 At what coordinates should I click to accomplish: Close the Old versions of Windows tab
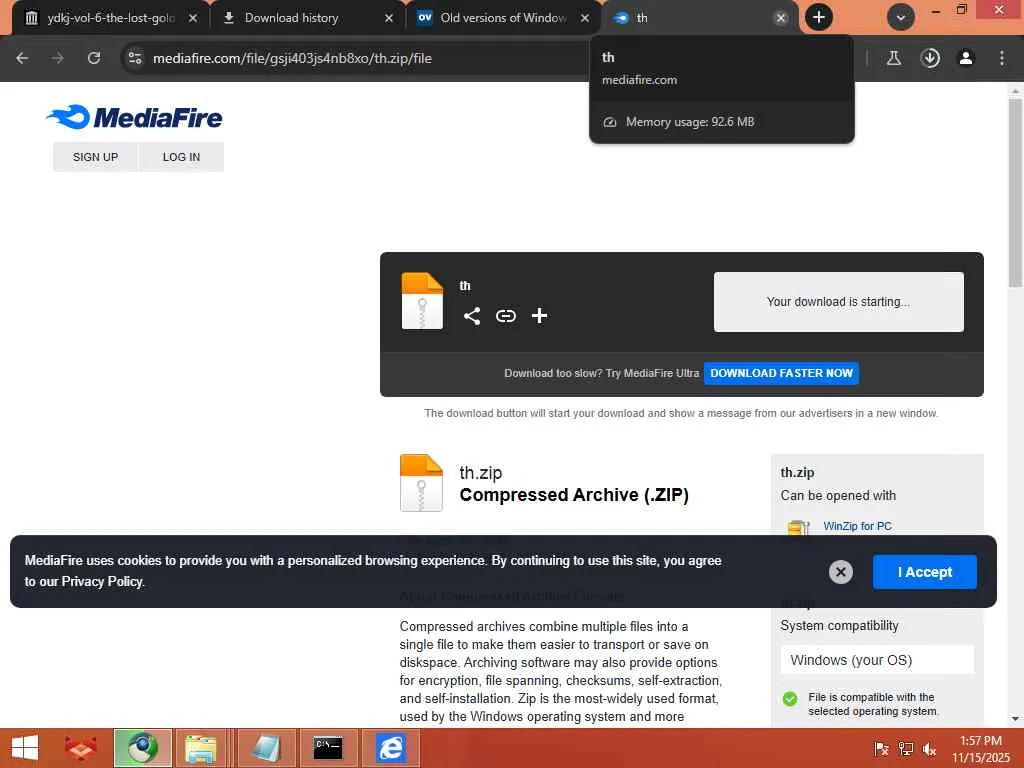pos(585,18)
